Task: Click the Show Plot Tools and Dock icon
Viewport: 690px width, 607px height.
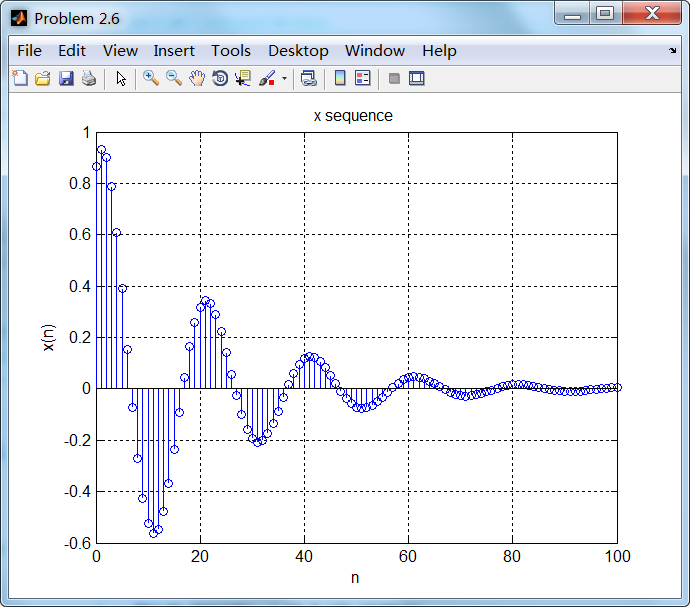Action: point(416,78)
